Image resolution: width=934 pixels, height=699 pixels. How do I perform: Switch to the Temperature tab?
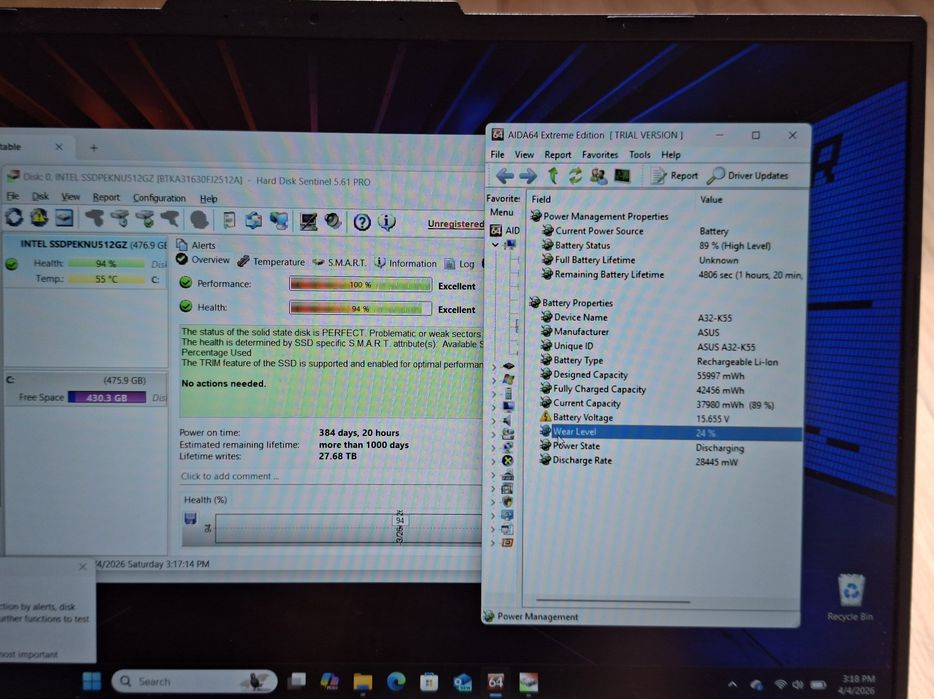click(271, 262)
